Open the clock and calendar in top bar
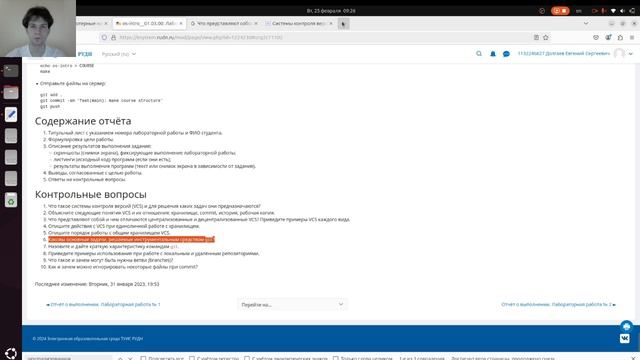Viewport: 640px width, 360px height. coord(331,11)
